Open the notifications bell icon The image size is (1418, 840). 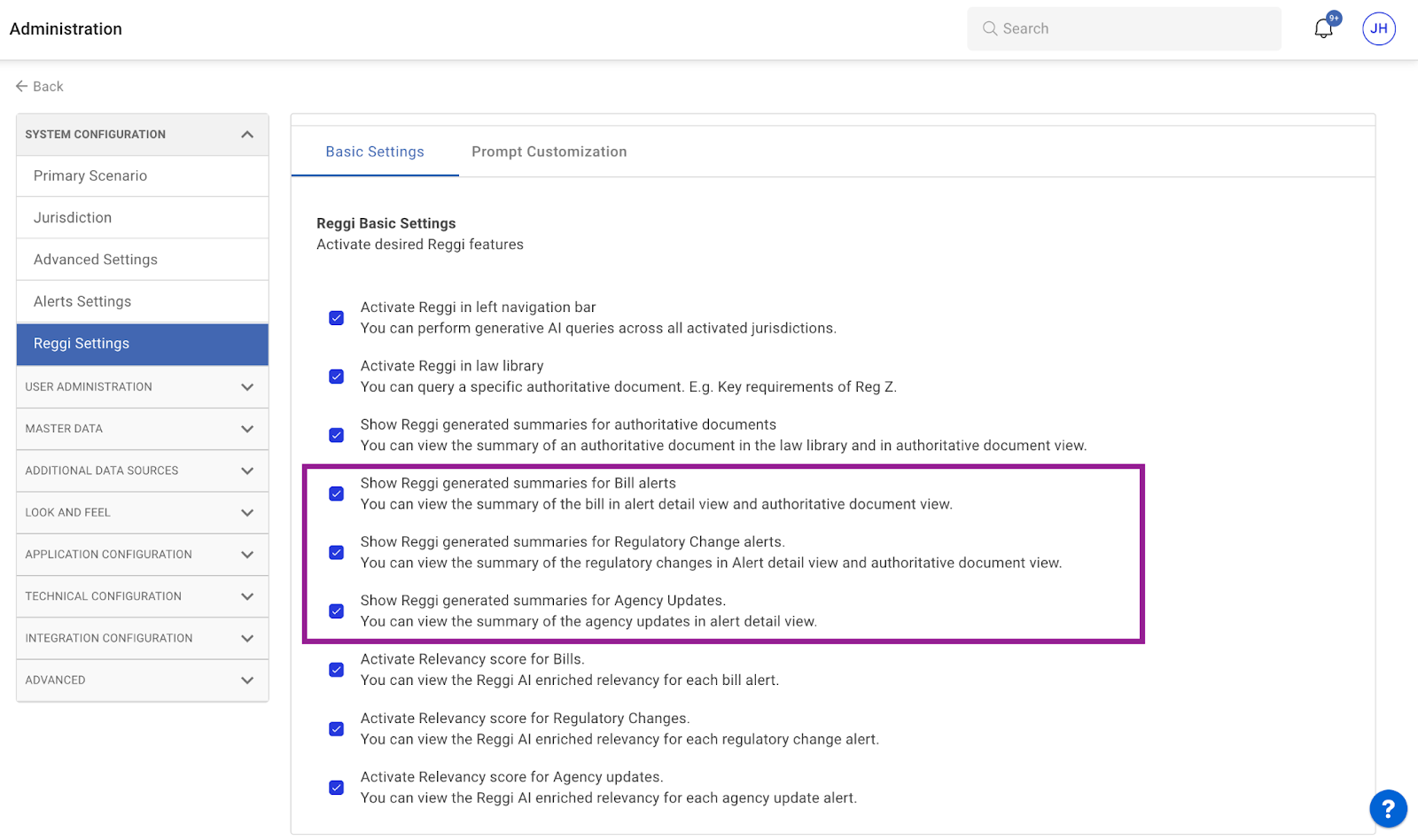point(1323,28)
